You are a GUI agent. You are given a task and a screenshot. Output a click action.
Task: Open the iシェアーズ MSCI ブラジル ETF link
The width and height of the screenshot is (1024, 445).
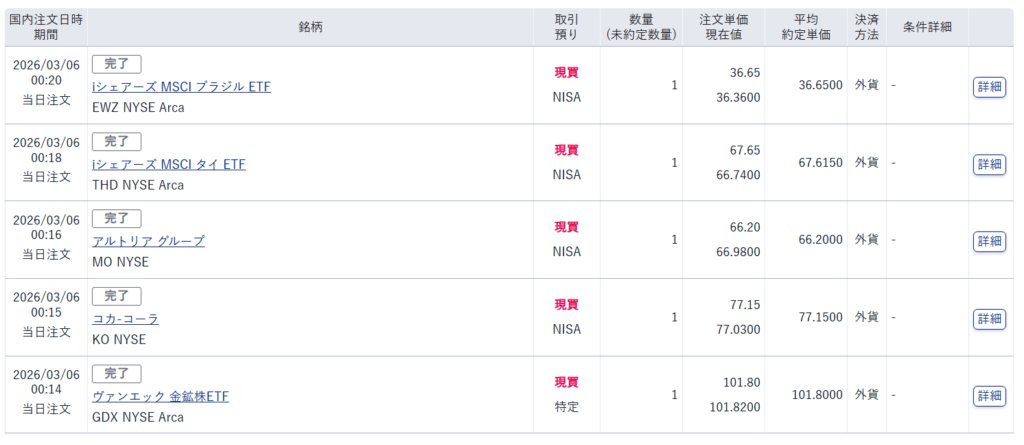(x=181, y=87)
